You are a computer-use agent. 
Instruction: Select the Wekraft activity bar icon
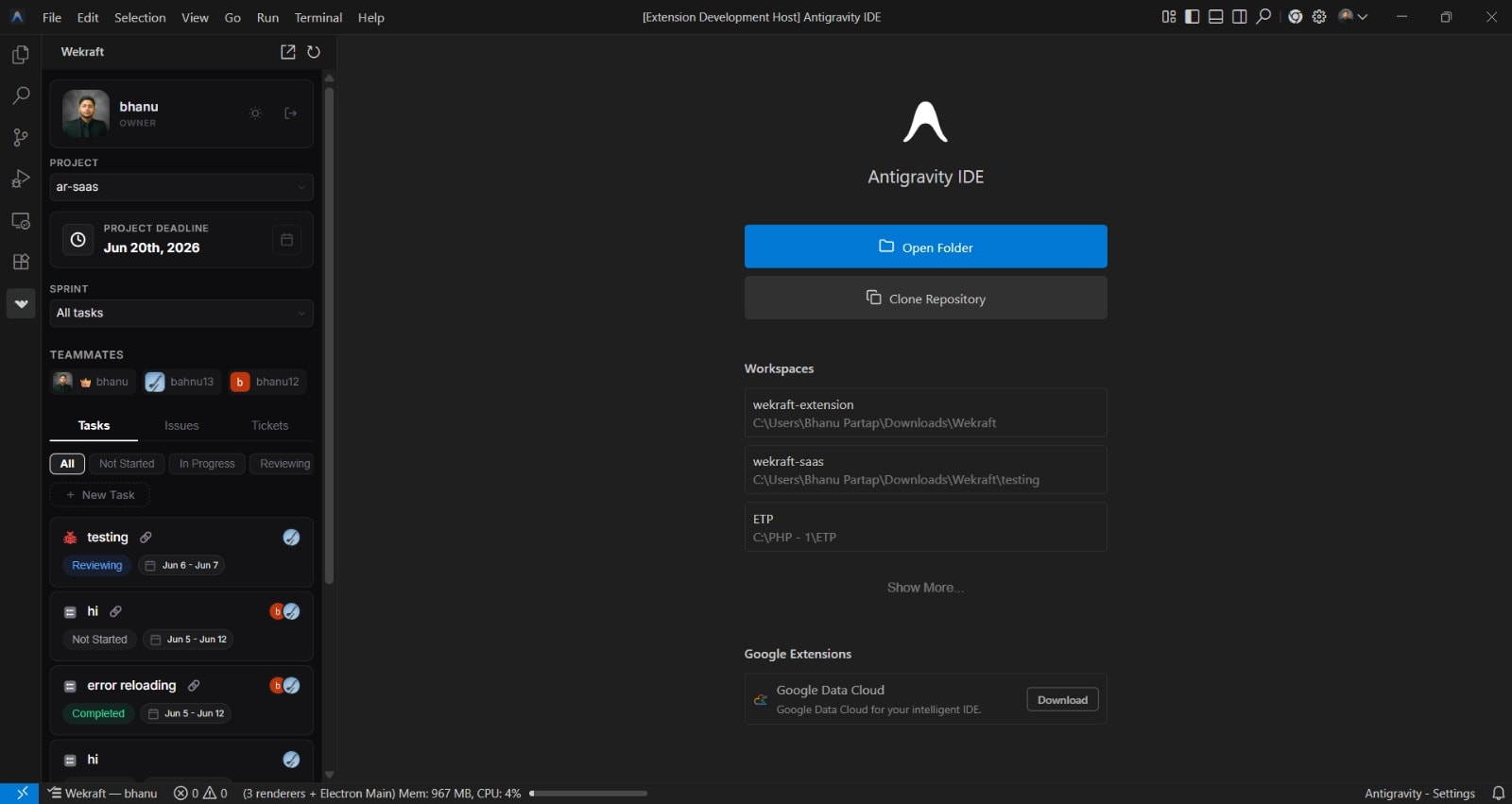point(20,303)
